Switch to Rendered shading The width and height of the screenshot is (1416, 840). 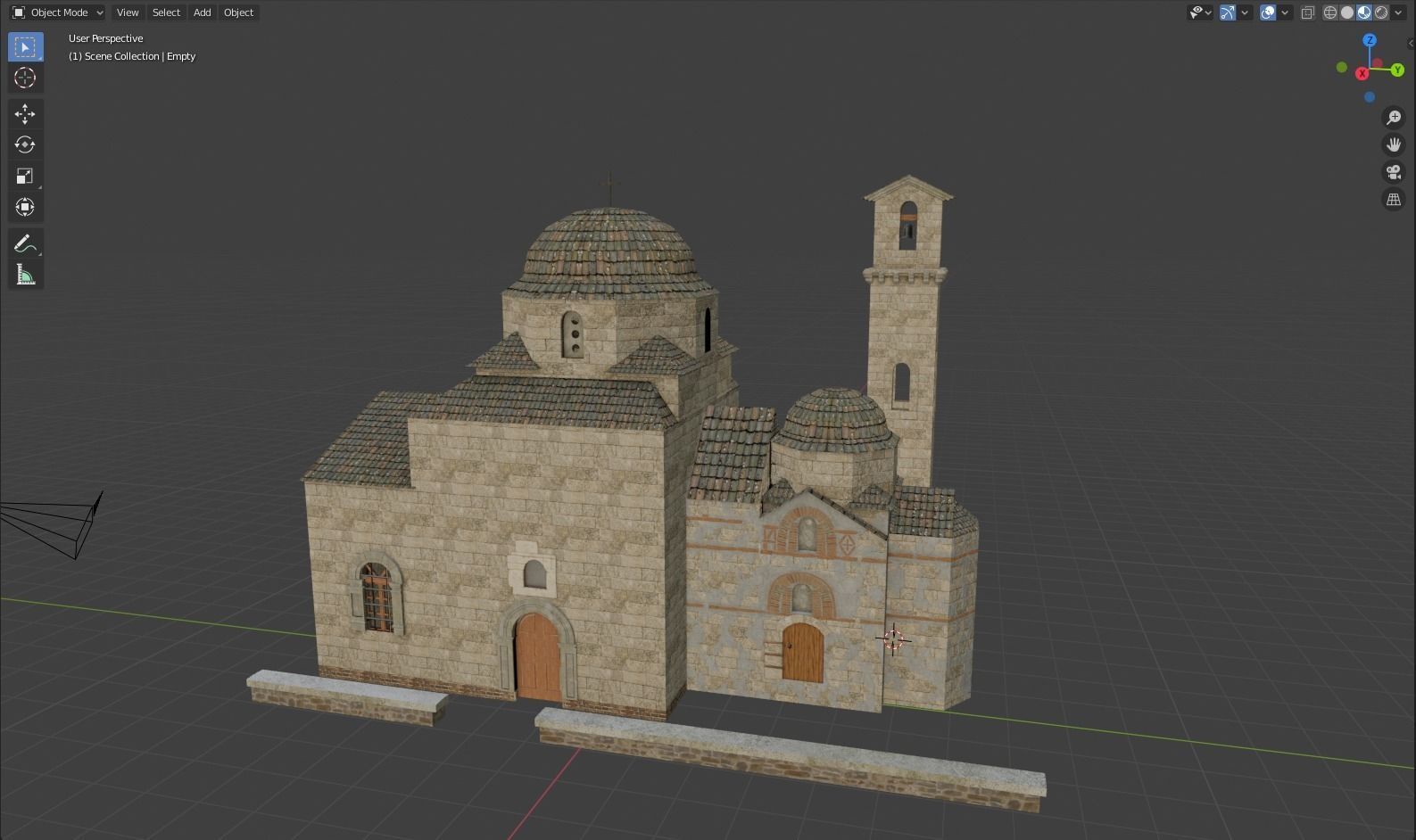pos(1381,12)
